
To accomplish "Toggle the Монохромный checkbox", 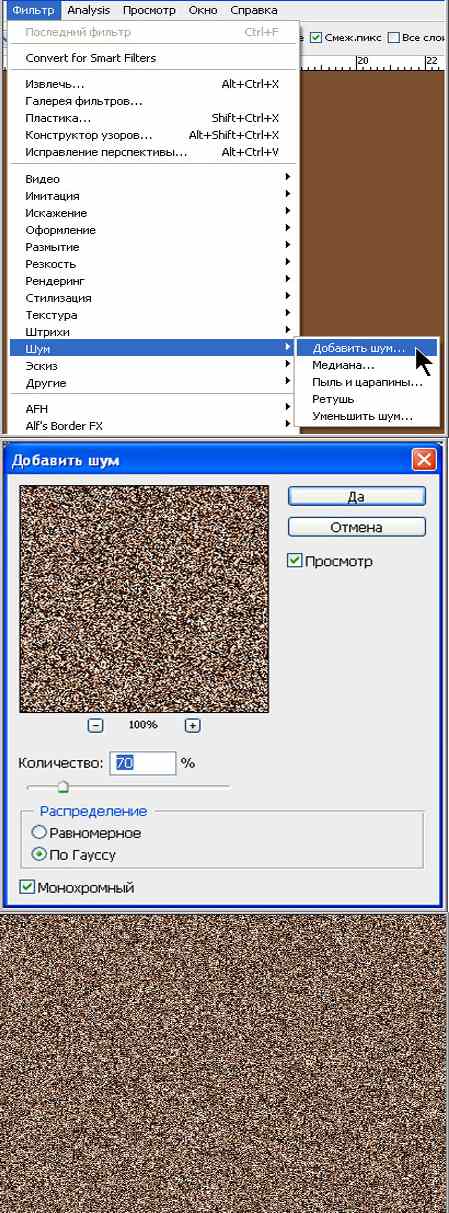I will 27,887.
